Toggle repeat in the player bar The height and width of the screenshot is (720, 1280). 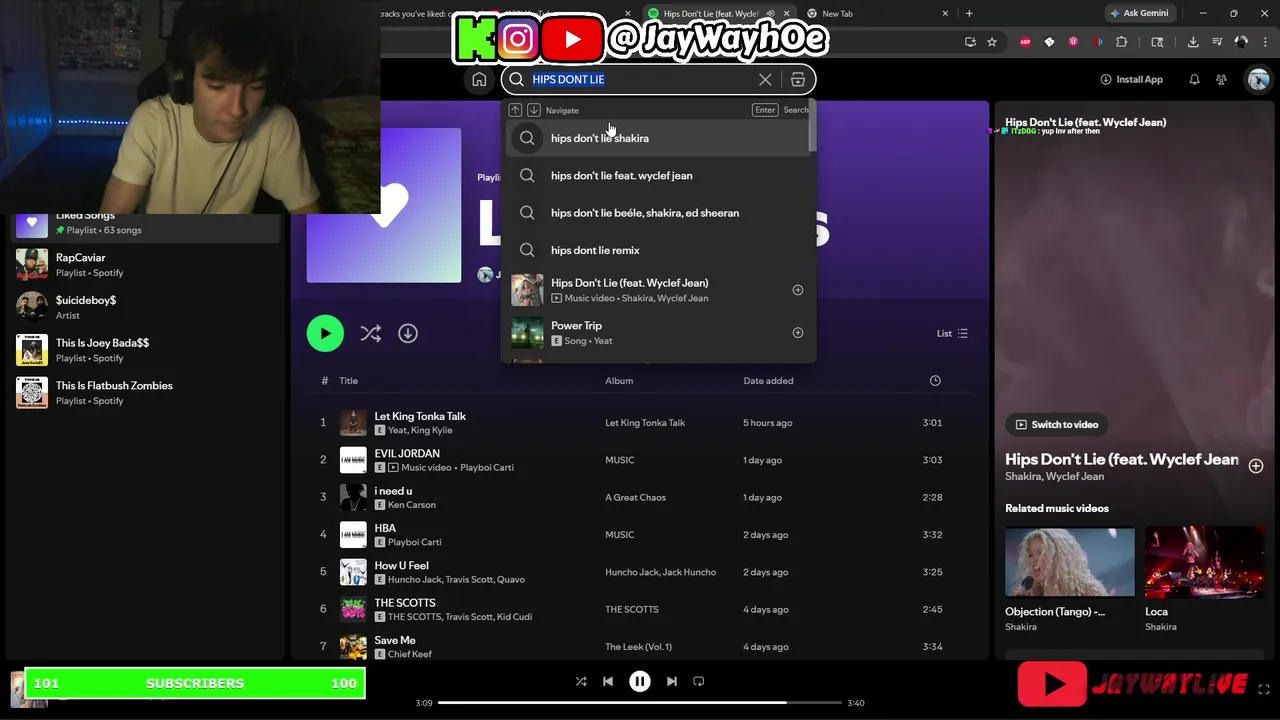coord(699,681)
